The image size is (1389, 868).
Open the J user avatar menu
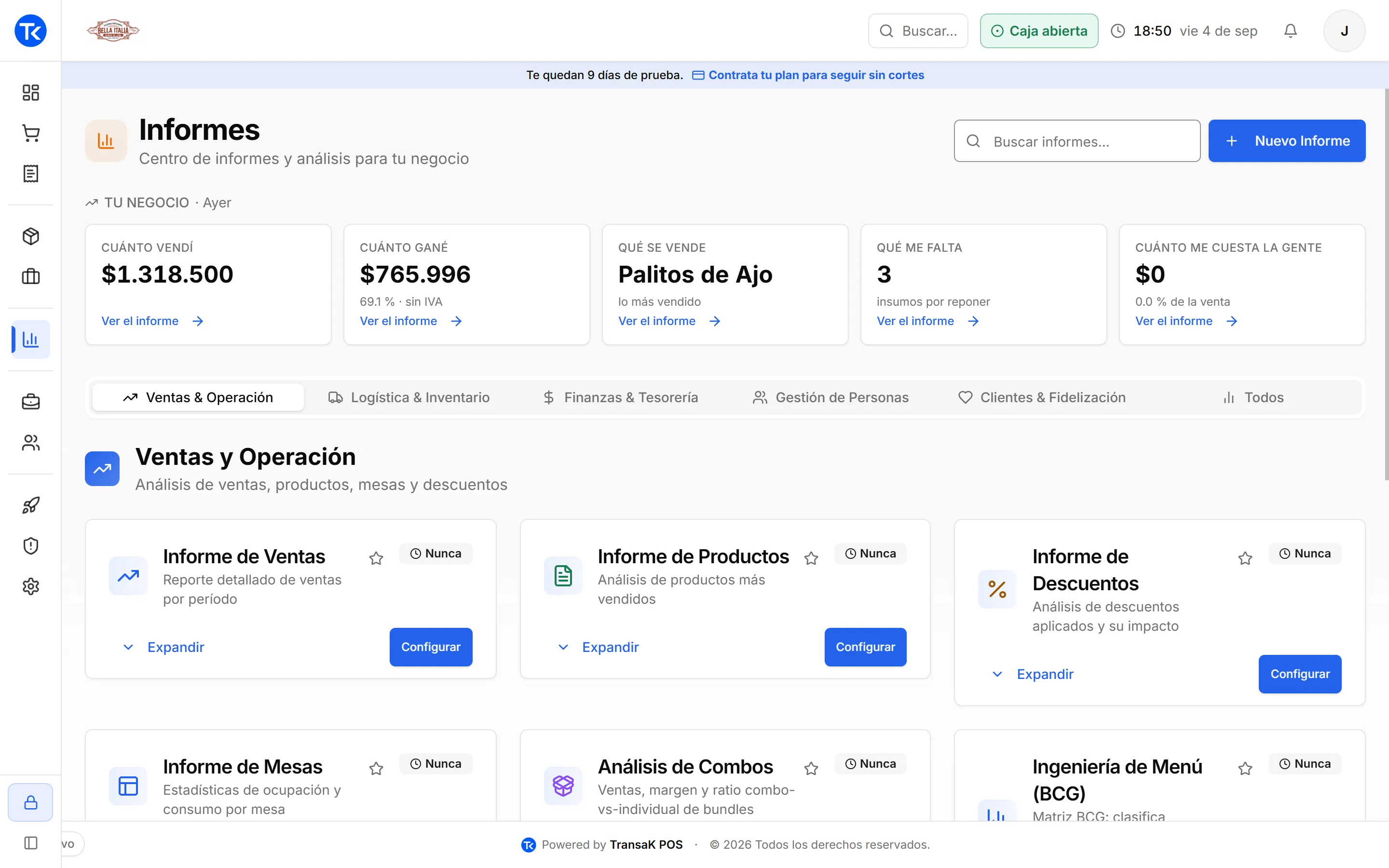click(x=1344, y=31)
